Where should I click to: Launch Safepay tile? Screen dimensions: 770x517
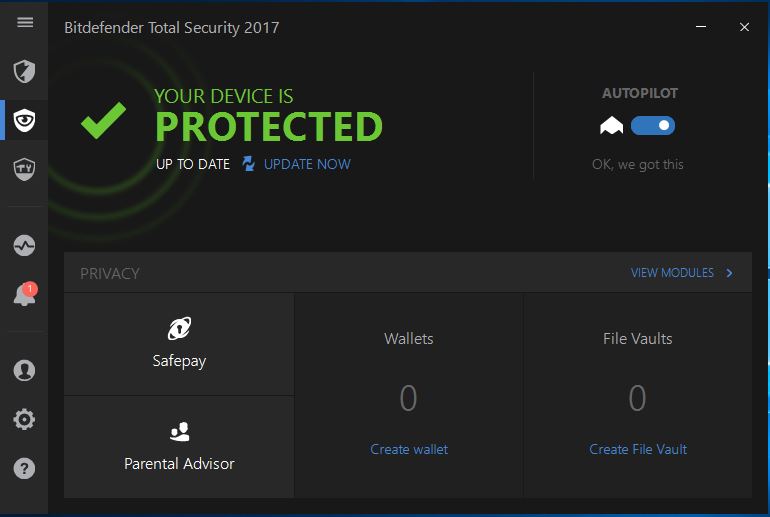179,344
